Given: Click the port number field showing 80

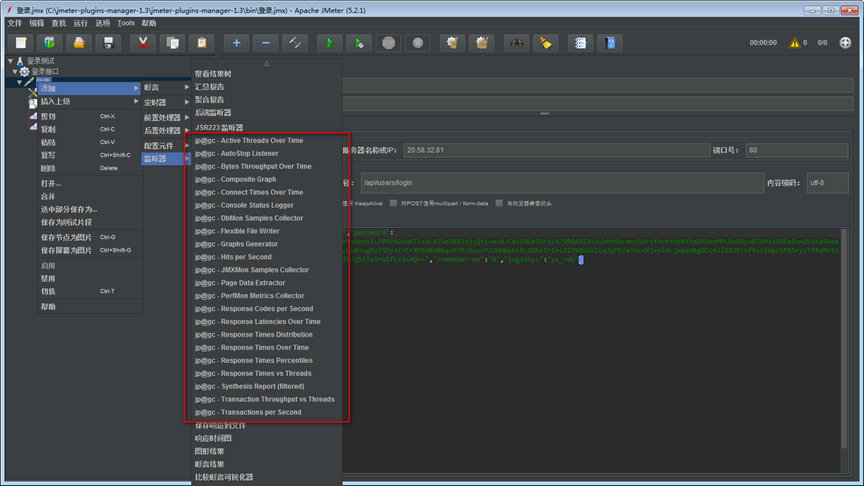Looking at the screenshot, I should point(796,150).
